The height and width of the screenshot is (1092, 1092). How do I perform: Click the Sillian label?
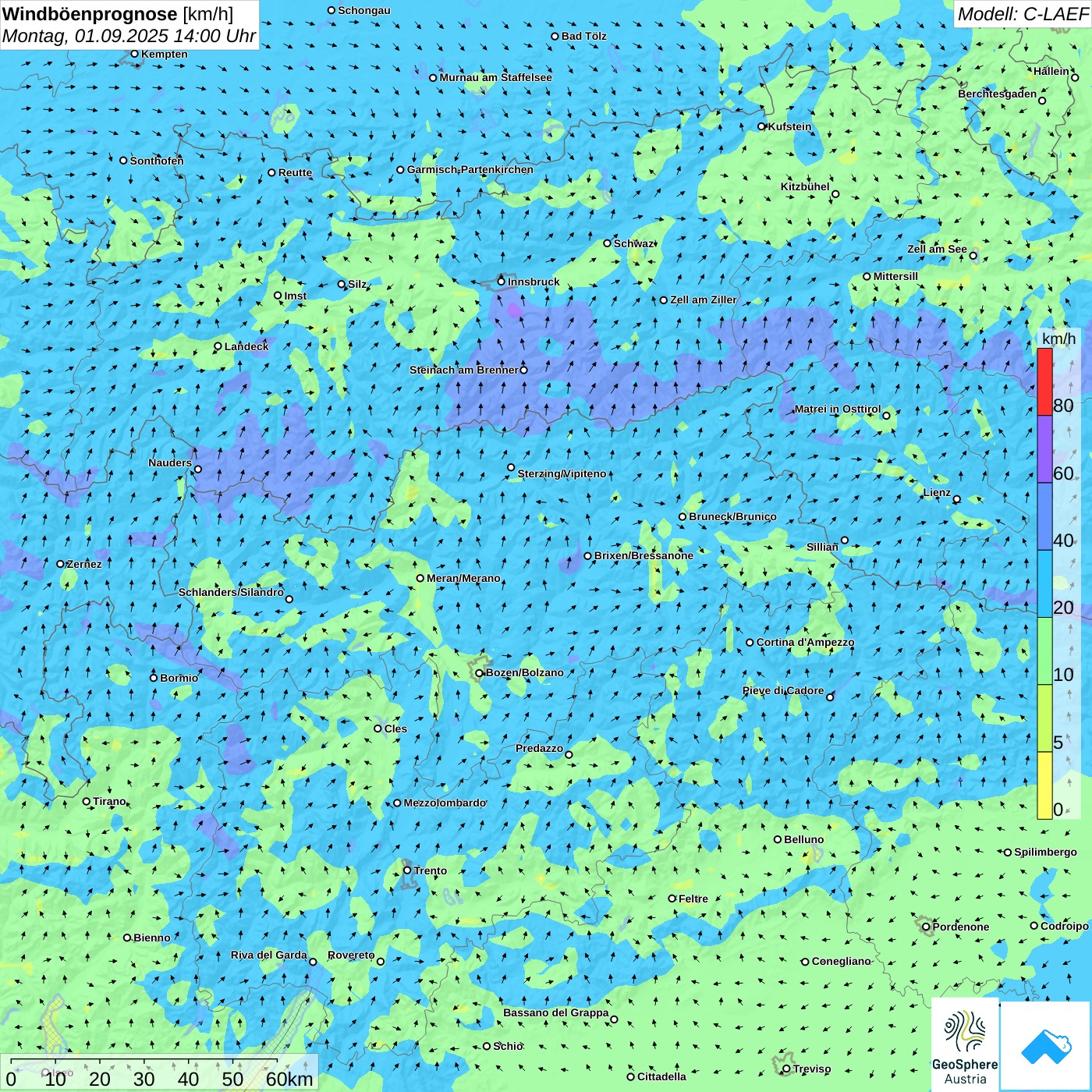coord(822,547)
